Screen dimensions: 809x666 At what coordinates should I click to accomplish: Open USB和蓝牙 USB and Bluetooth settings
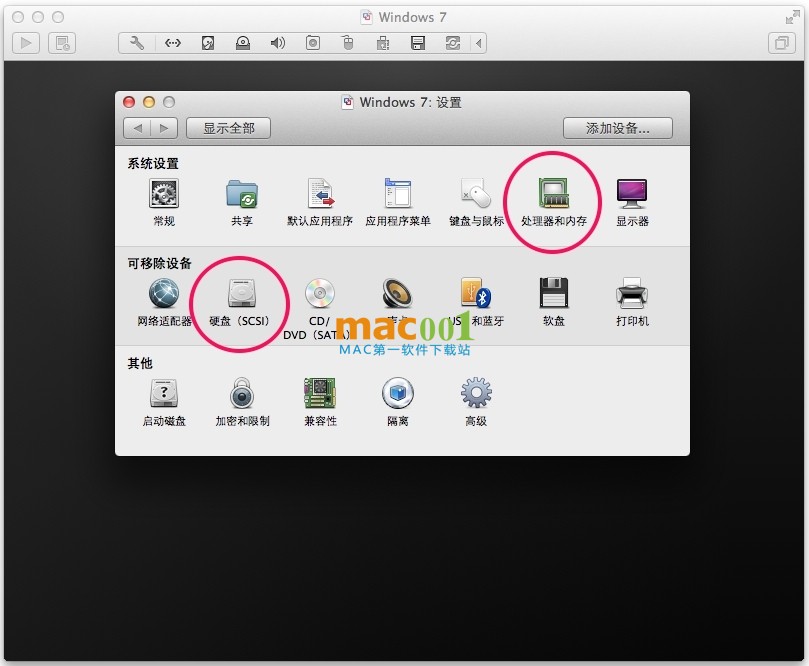(x=476, y=303)
